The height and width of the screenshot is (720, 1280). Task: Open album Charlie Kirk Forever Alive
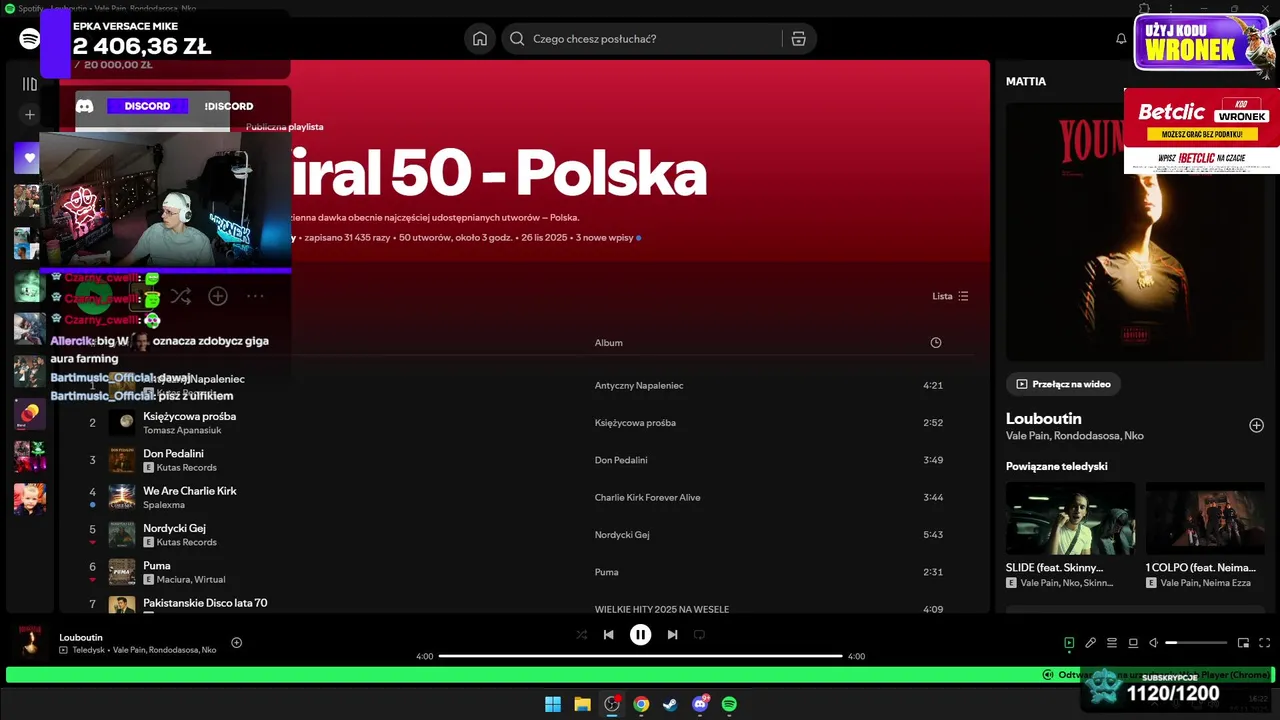[x=647, y=497]
